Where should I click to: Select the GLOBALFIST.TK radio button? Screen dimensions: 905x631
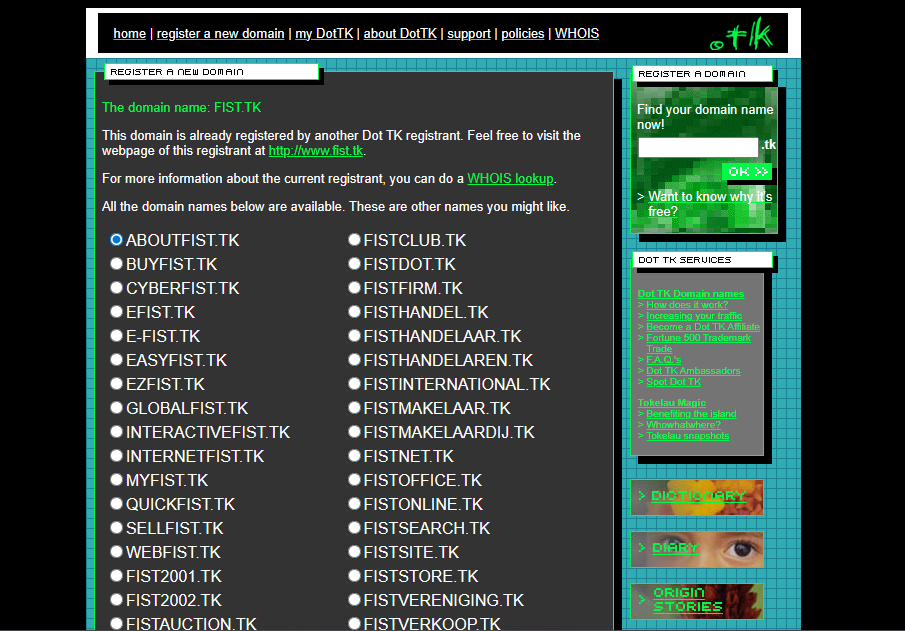click(117, 408)
